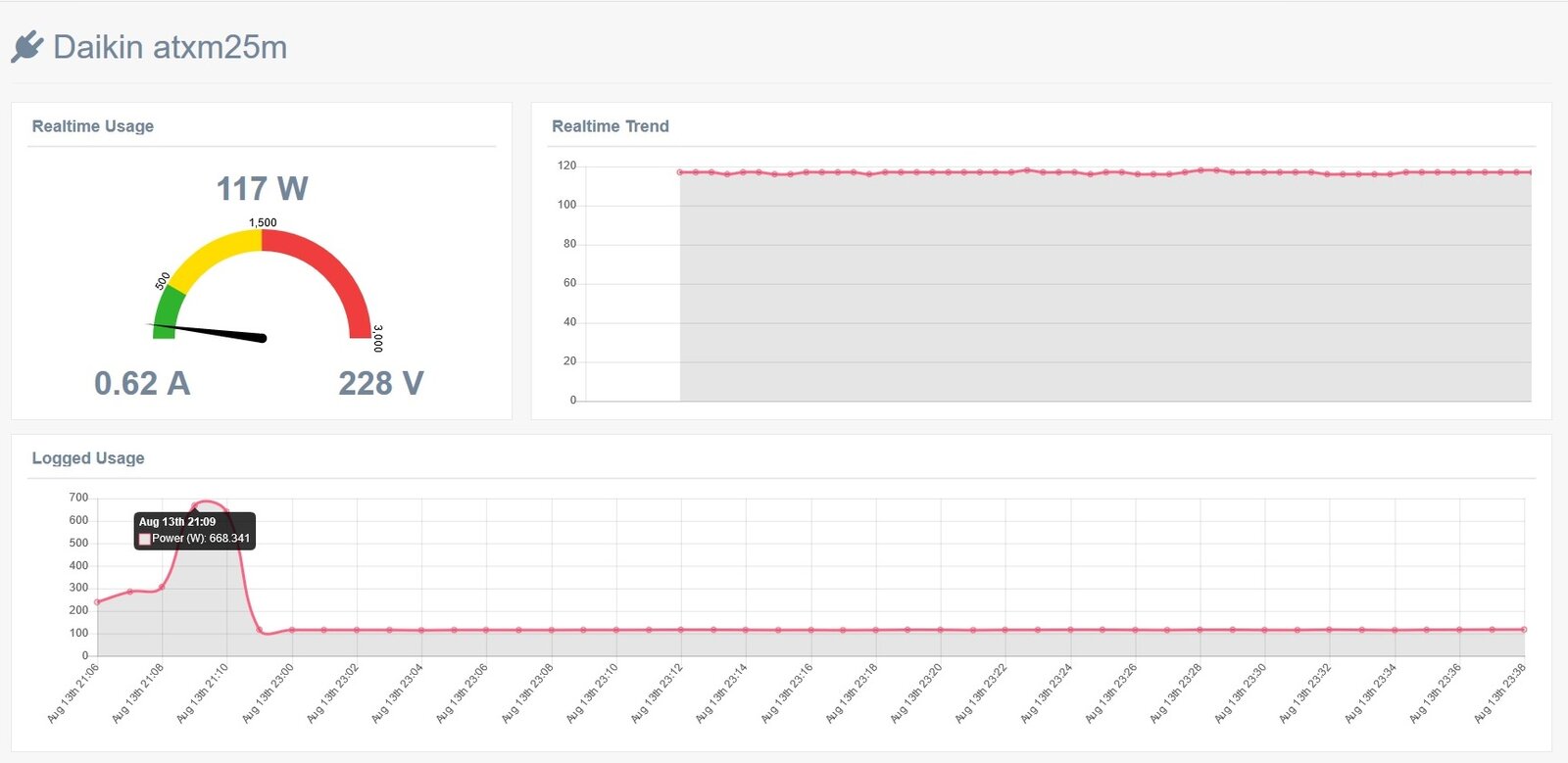Click the logged data point at 23:00
This screenshot has height=763, width=1568.
[292, 630]
